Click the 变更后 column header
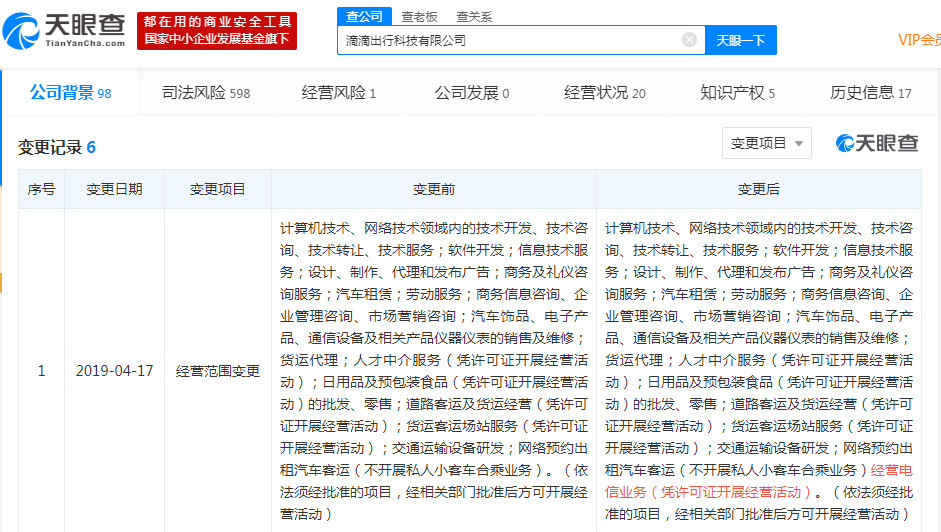Image resolution: width=941 pixels, height=532 pixels. [759, 189]
